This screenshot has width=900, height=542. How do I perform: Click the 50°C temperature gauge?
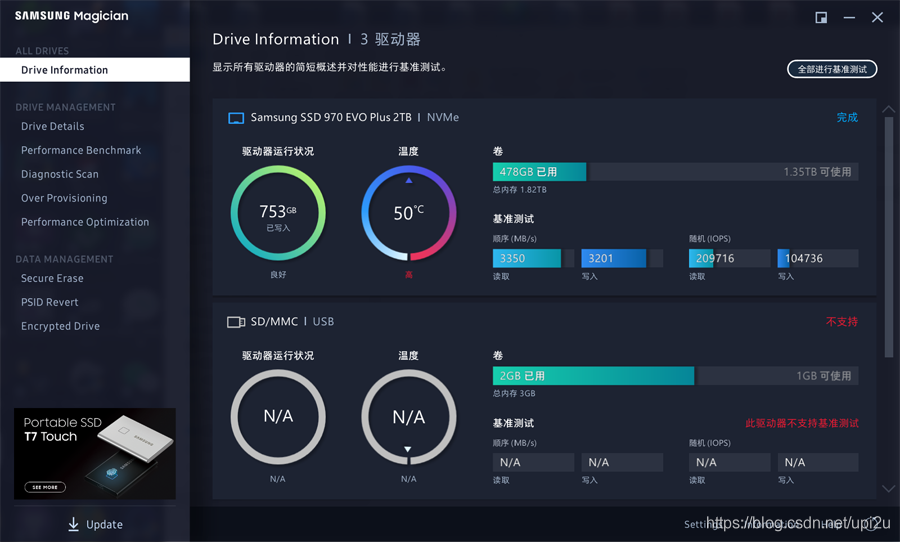[x=409, y=213]
